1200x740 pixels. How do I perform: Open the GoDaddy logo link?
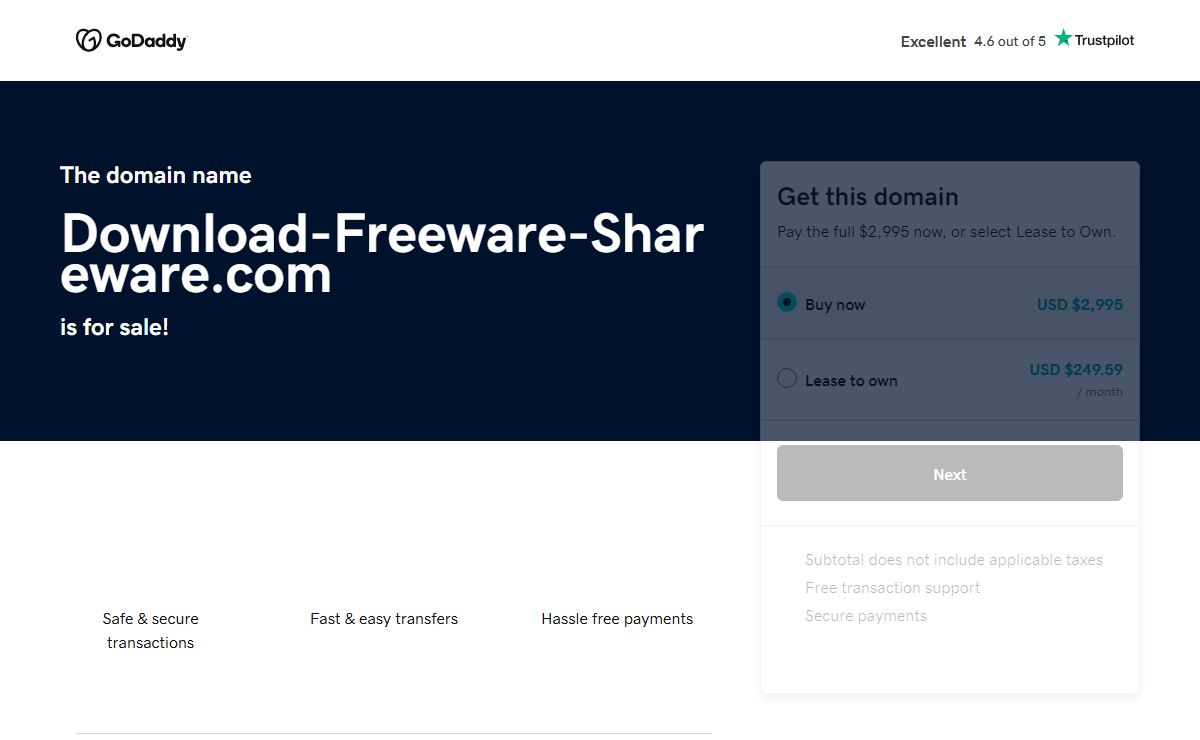[131, 40]
